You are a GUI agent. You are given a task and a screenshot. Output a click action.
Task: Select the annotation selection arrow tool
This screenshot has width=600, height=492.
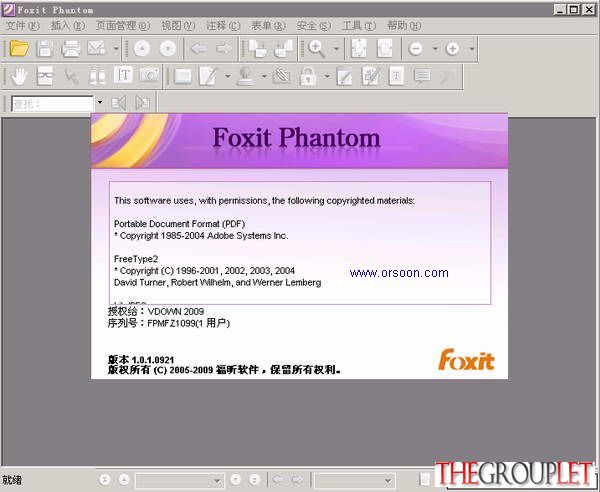[x=71, y=76]
